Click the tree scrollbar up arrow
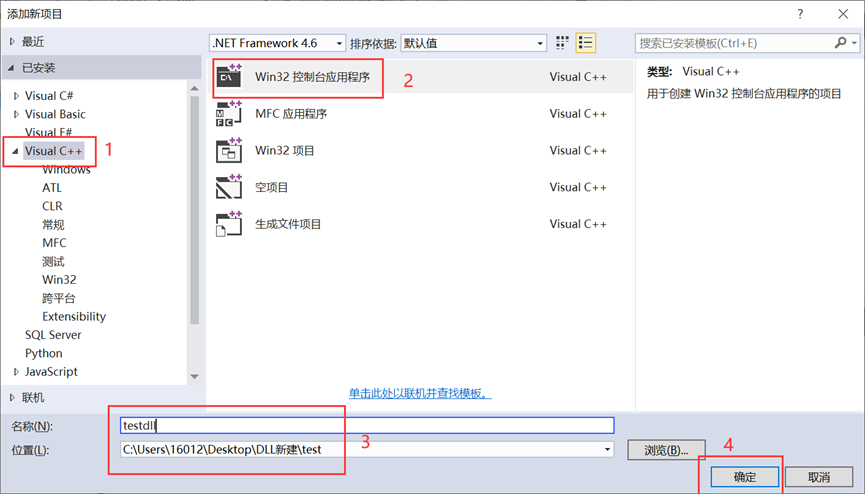 pos(194,88)
